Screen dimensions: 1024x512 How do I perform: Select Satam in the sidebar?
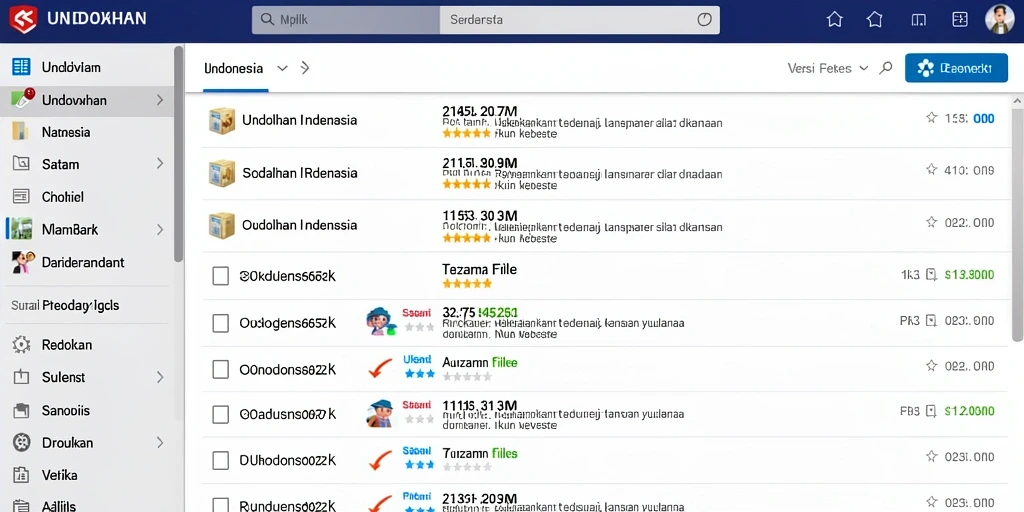point(87,164)
